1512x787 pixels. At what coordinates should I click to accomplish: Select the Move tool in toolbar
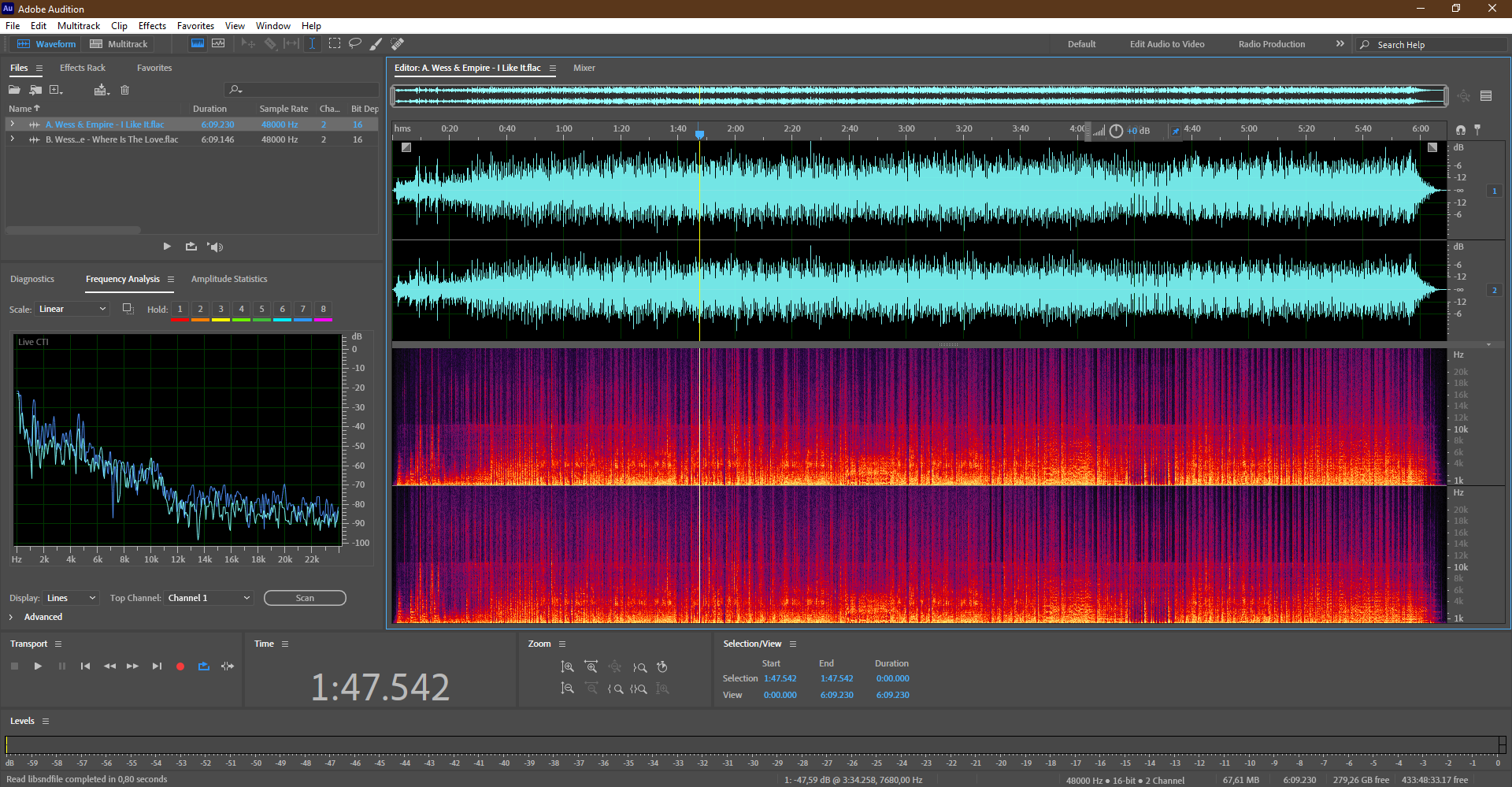[248, 44]
